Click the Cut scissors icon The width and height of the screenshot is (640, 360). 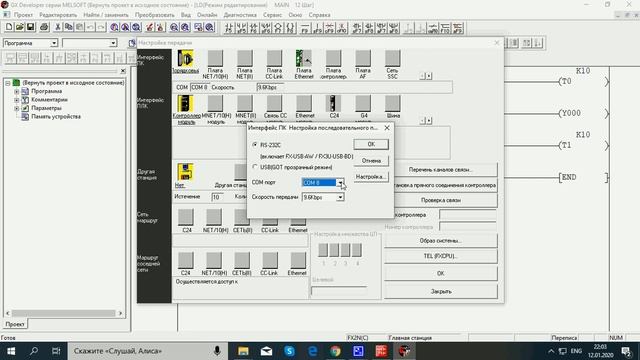click(x=58, y=27)
